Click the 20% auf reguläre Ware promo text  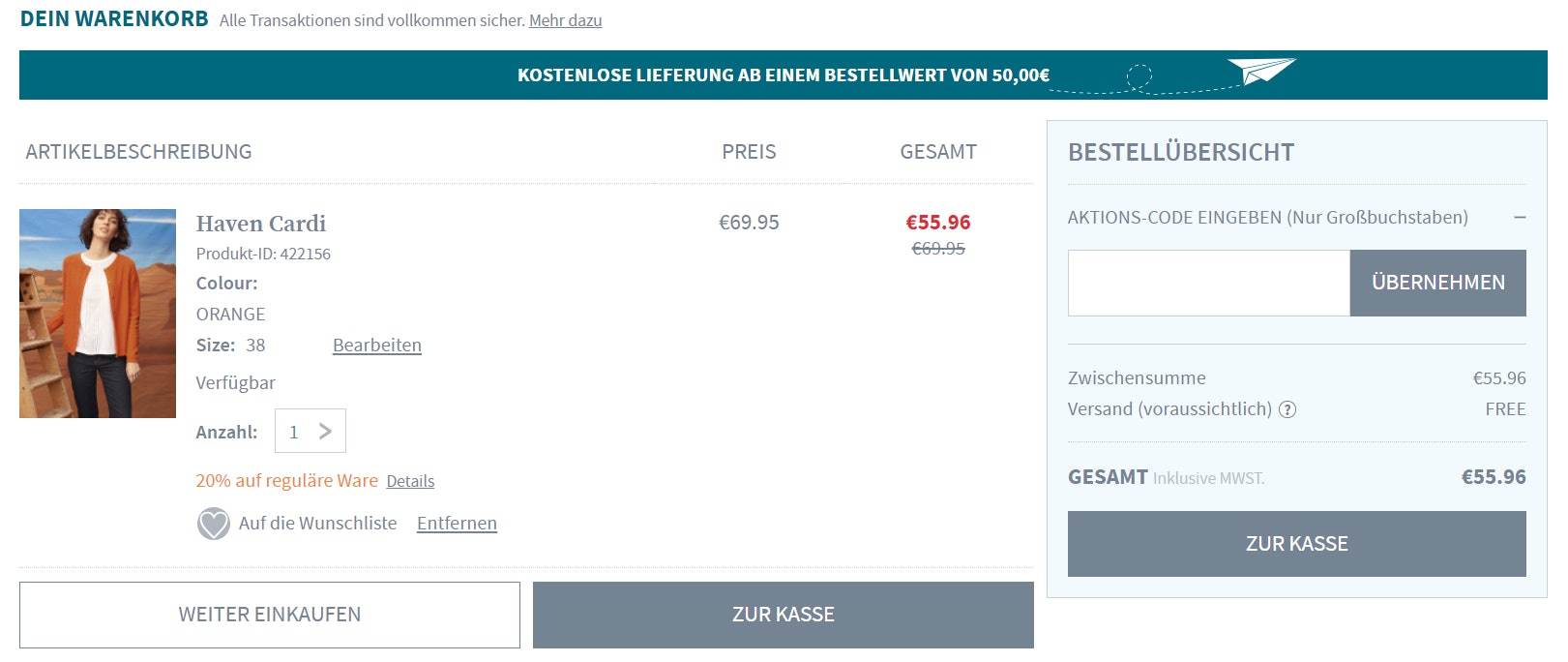(286, 481)
